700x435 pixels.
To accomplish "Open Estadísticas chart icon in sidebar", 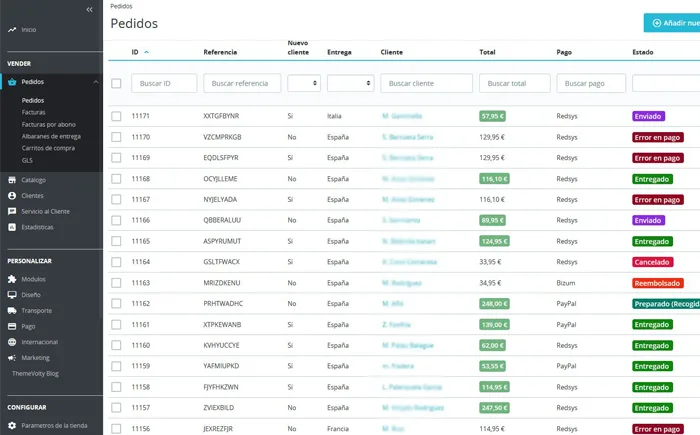I will [x=11, y=227].
